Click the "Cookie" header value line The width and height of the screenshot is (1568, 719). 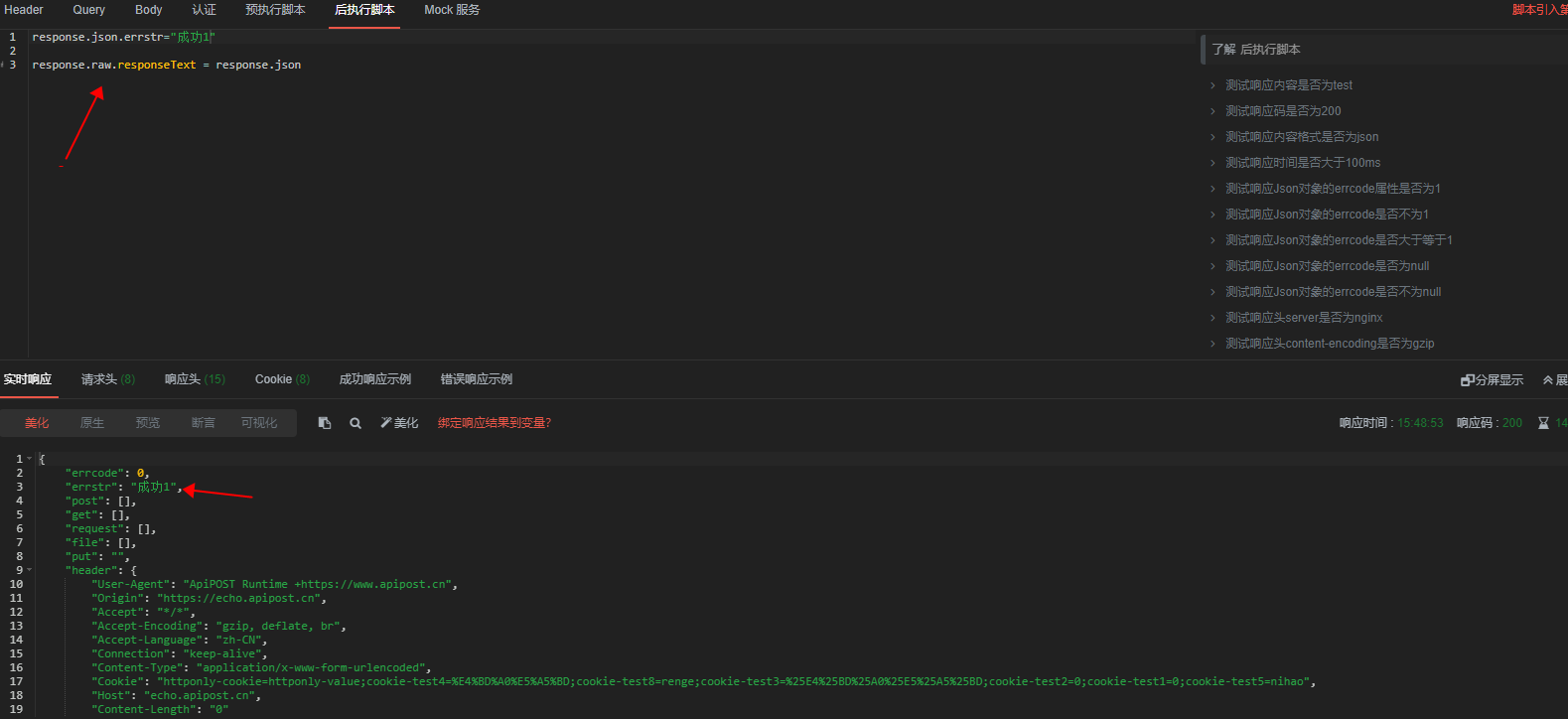click(x=703, y=681)
